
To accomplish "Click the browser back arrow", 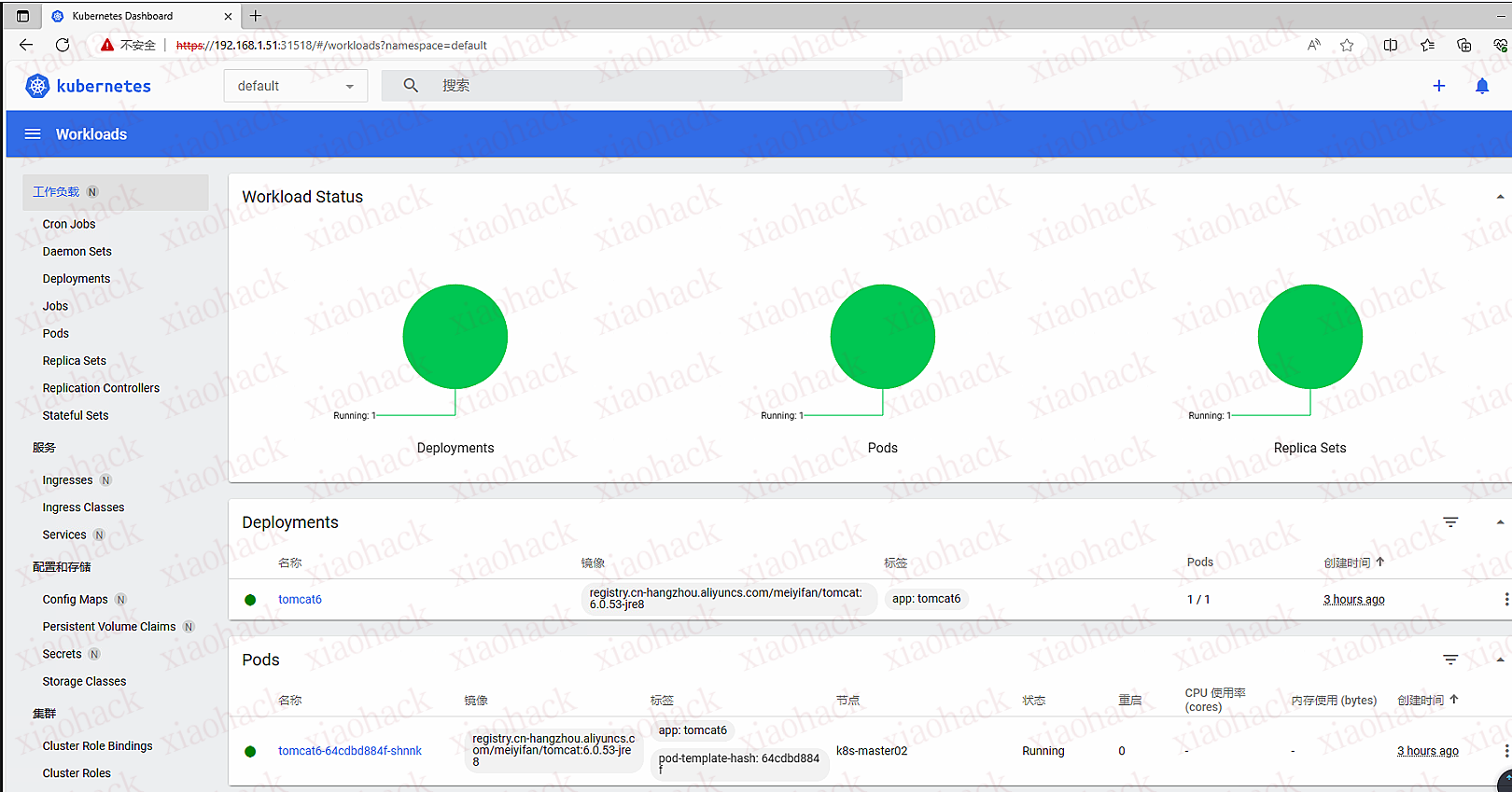I will point(26,45).
